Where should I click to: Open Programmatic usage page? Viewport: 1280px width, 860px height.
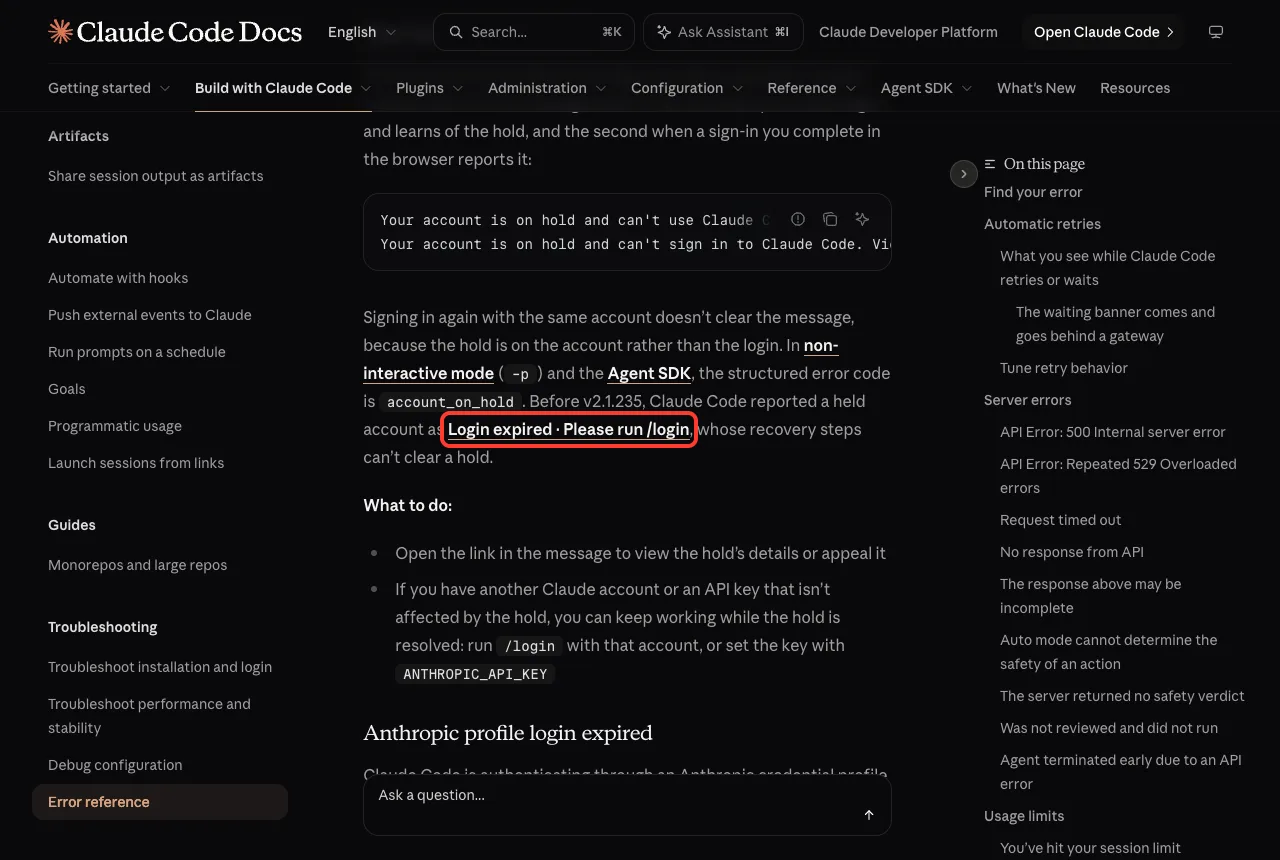click(x=115, y=426)
